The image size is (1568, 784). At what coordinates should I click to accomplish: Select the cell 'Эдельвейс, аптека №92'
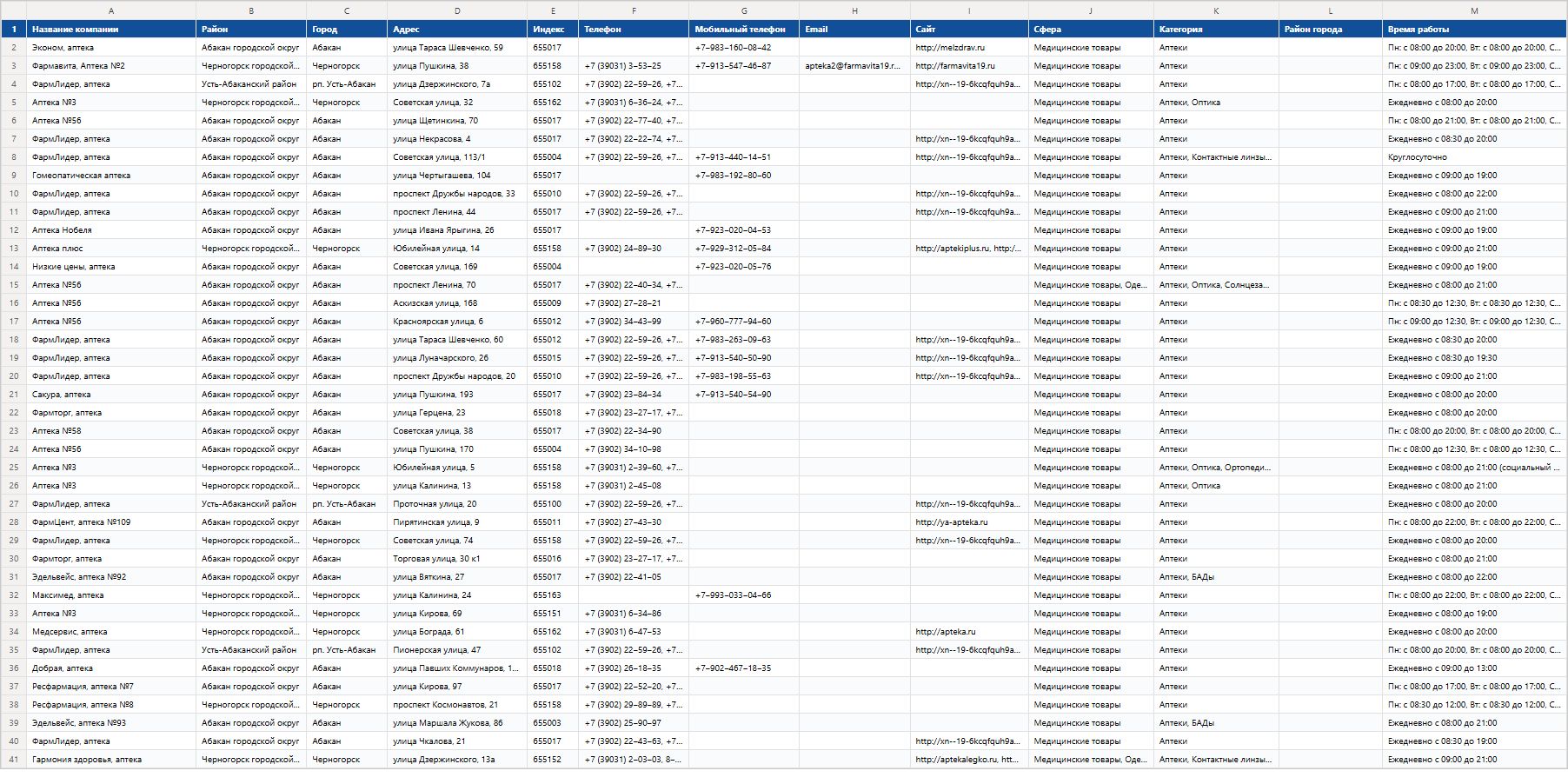coord(111,577)
